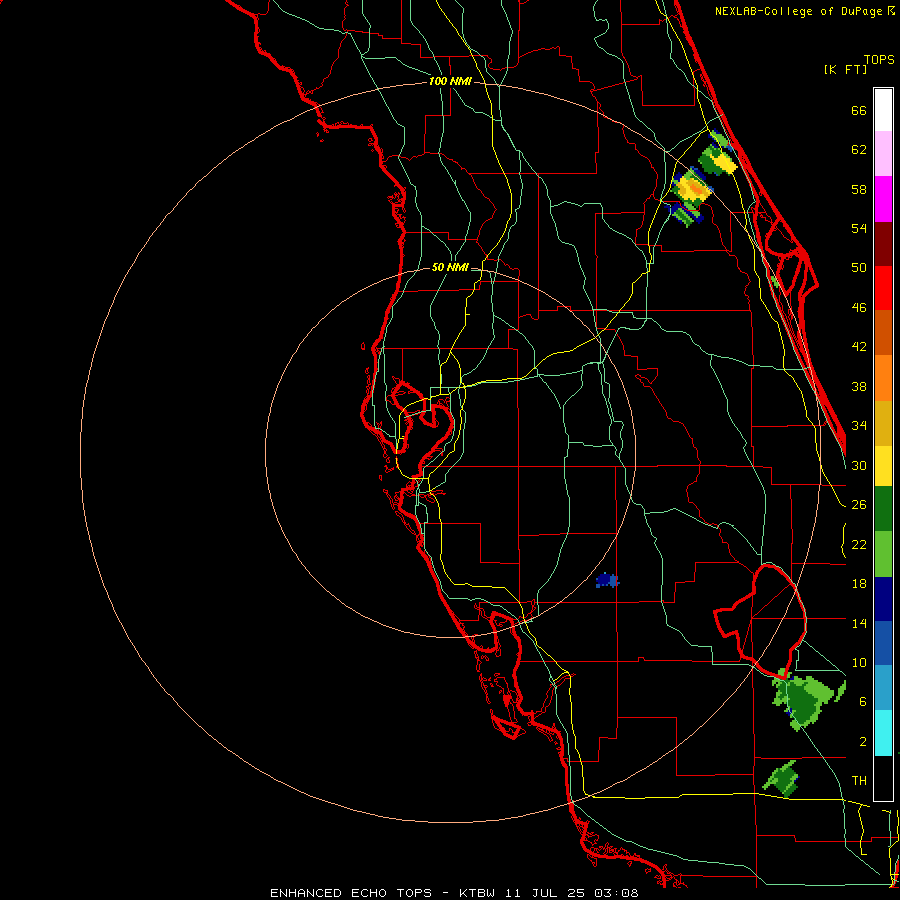Viewport: 900px width, 900px height.
Task: Click the cyan legend swatch
Action: [883, 733]
